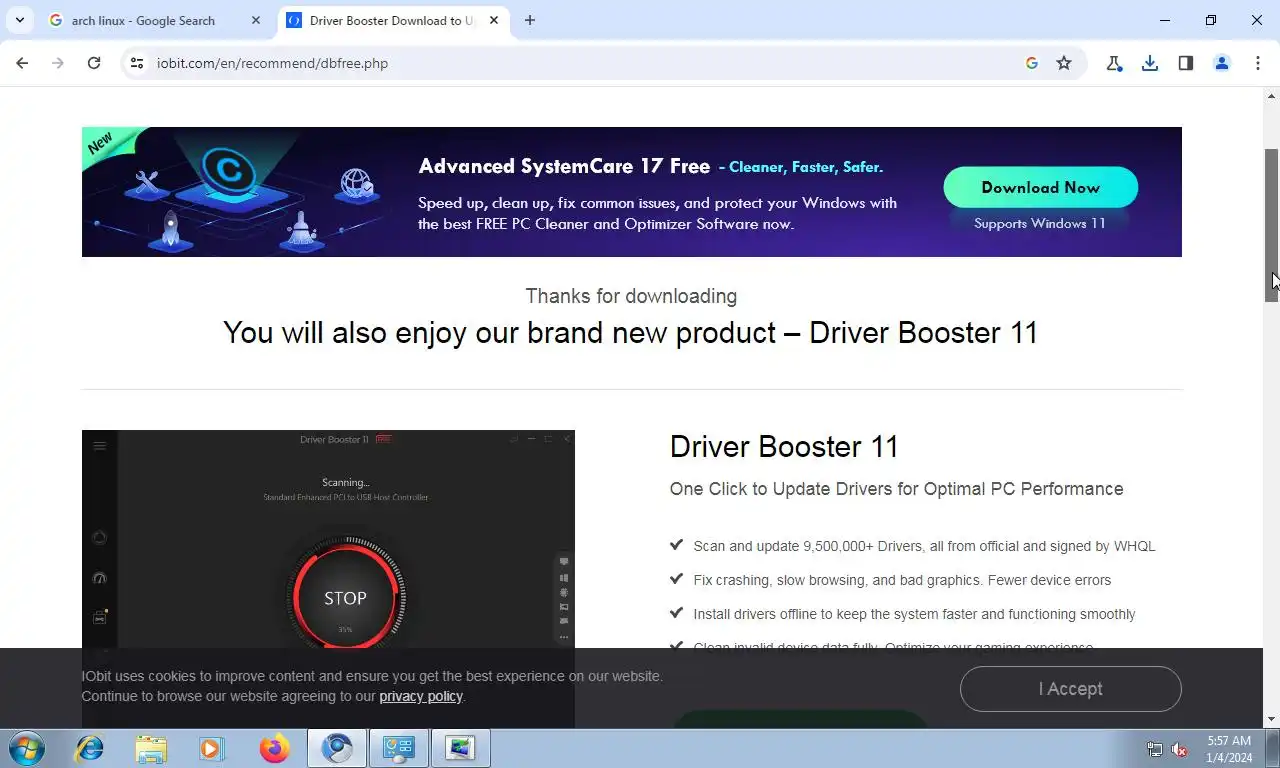1280x768 pixels.
Task: Click the Advanced SystemCare 17 Free banner title
Action: click(x=564, y=167)
